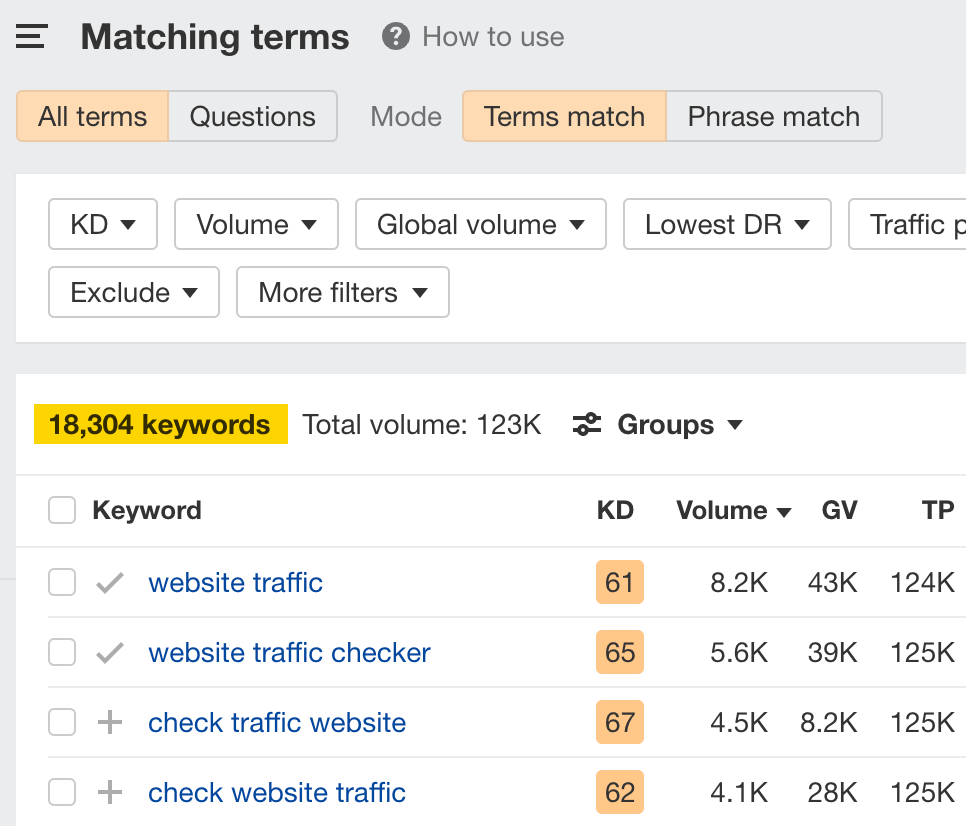Click the How to use help icon

click(x=396, y=36)
